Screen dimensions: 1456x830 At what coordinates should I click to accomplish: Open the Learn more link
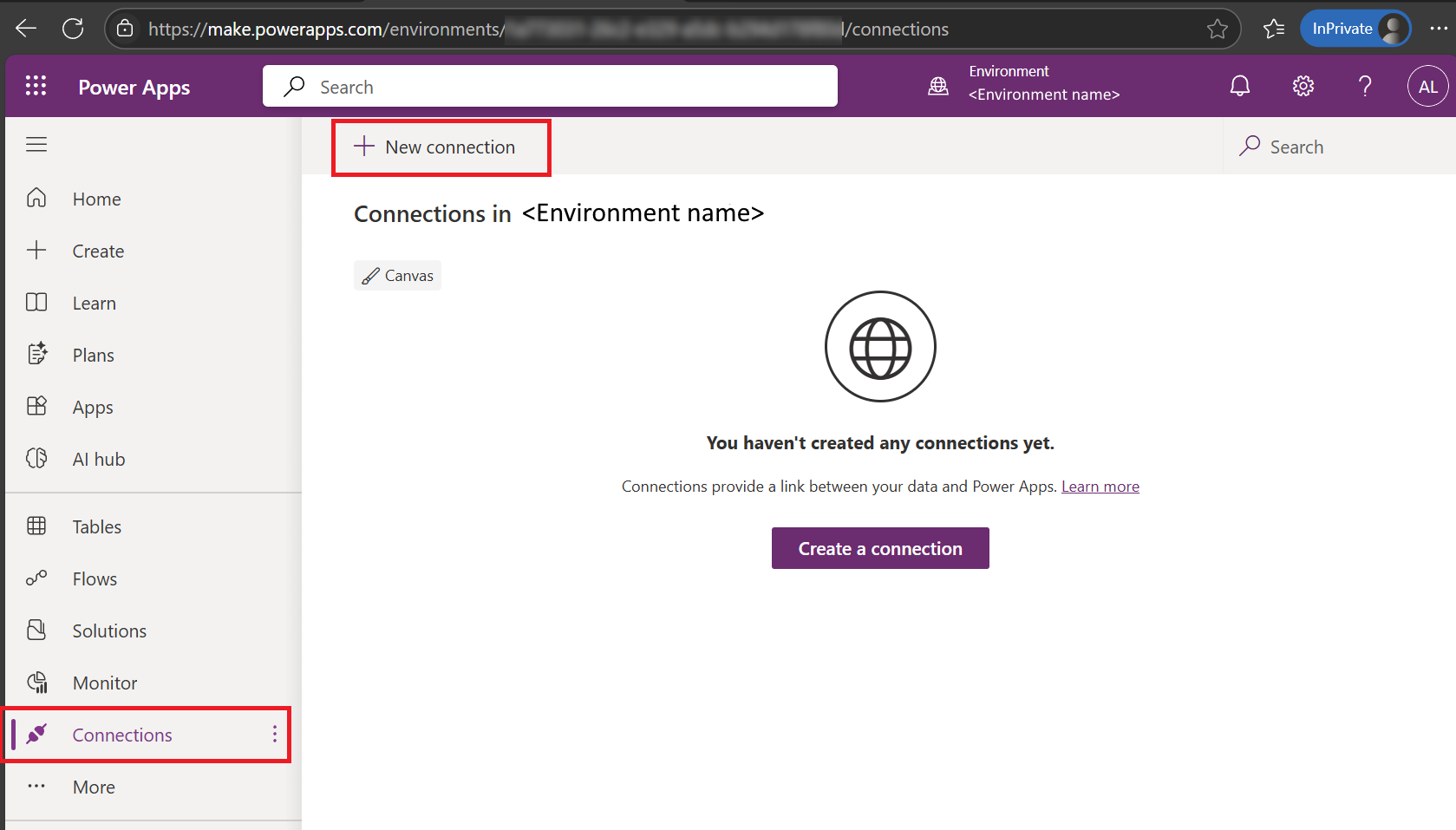1100,486
